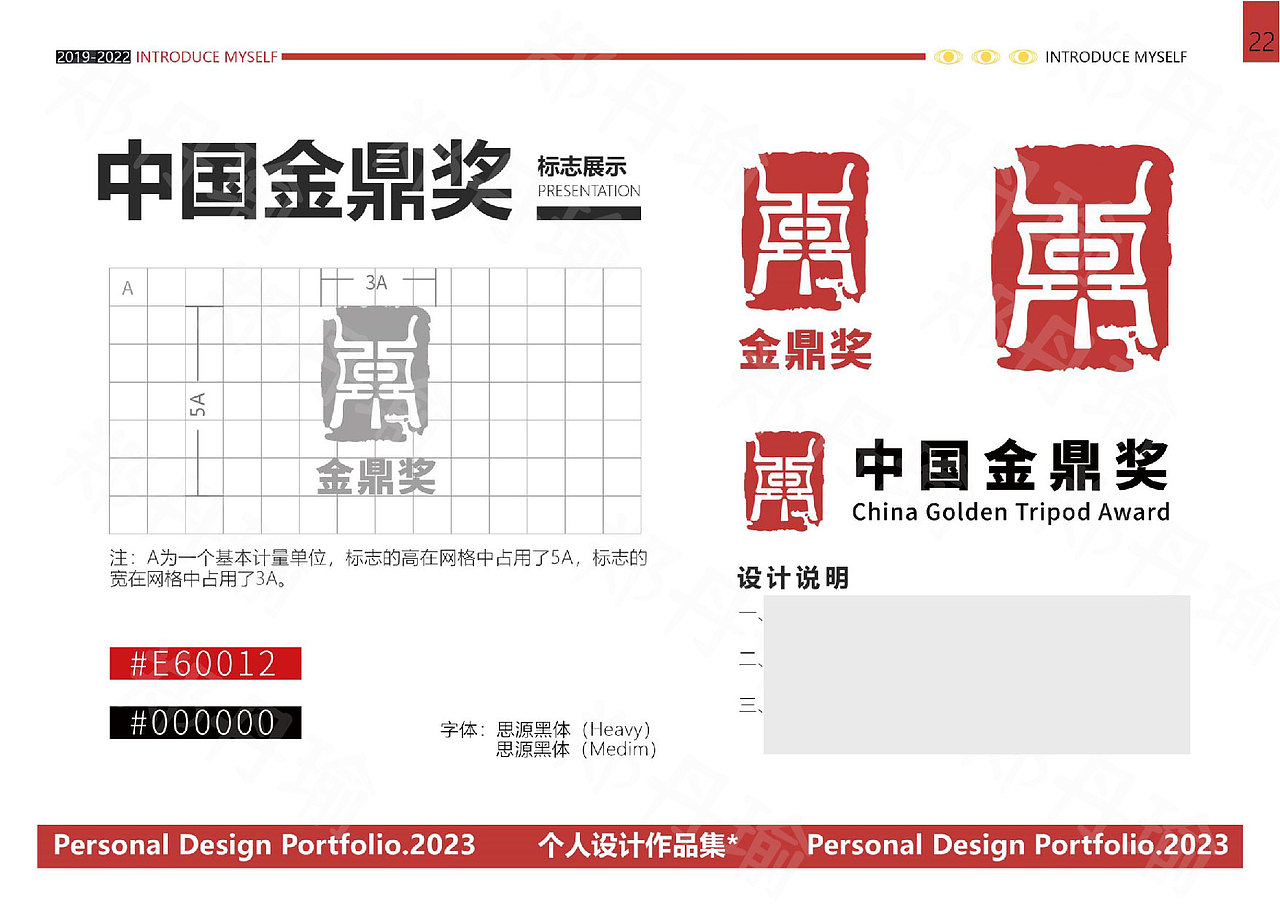Click the red 金鼎奖 text under seal
The height and width of the screenshot is (905, 1280).
coord(806,350)
